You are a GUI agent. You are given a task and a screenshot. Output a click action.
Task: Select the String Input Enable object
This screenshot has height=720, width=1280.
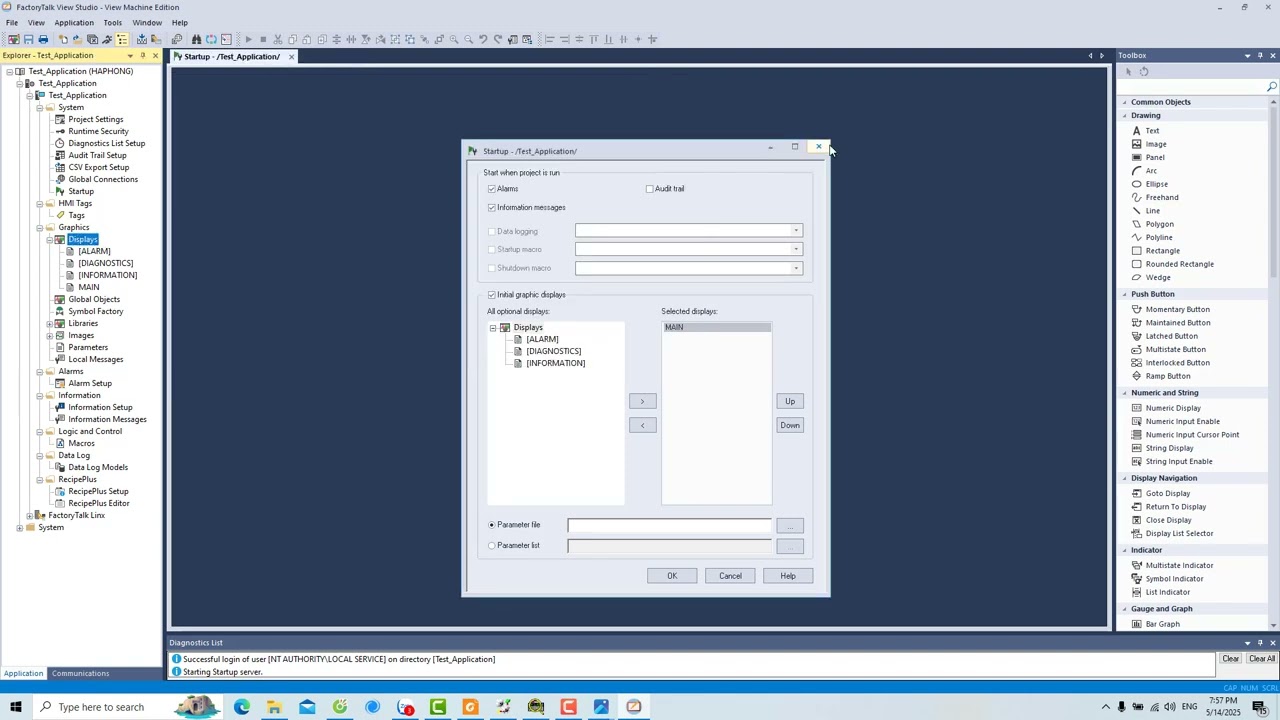click(1178, 461)
